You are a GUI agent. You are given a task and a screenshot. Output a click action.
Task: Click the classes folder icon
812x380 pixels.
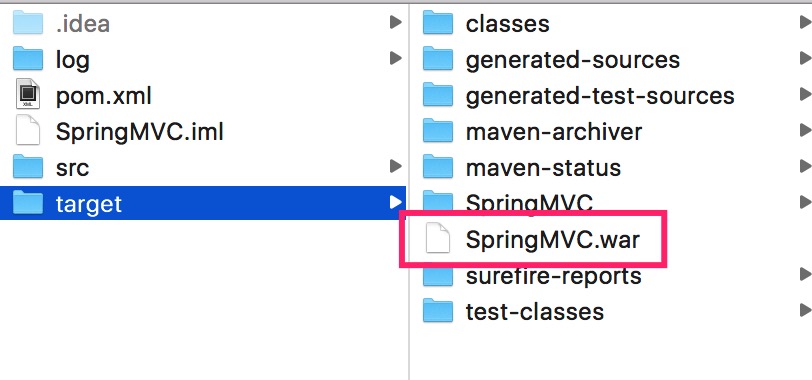pos(438,23)
